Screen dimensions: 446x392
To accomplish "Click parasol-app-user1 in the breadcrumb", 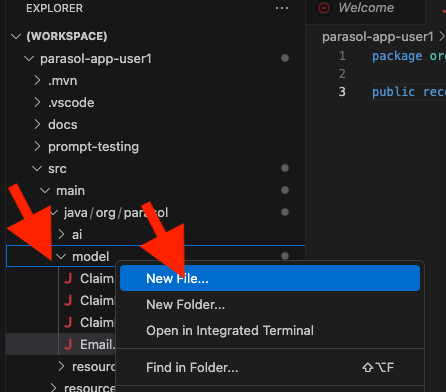I will [378, 37].
